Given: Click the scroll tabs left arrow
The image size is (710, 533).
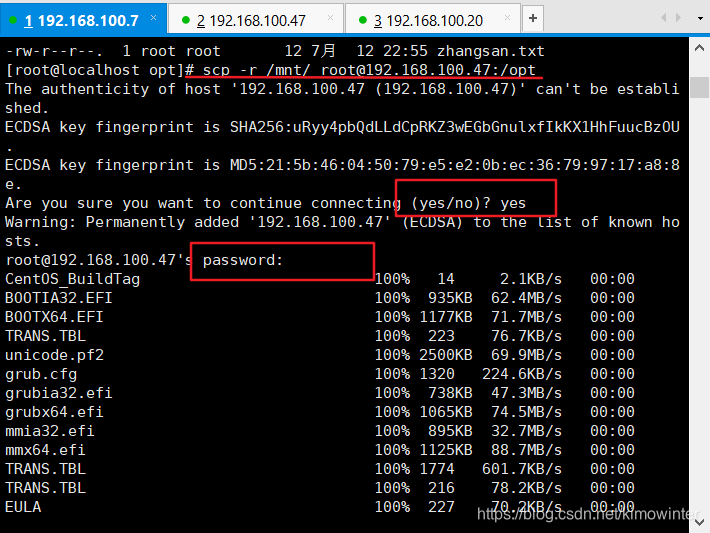Looking at the screenshot, I should 664,18.
